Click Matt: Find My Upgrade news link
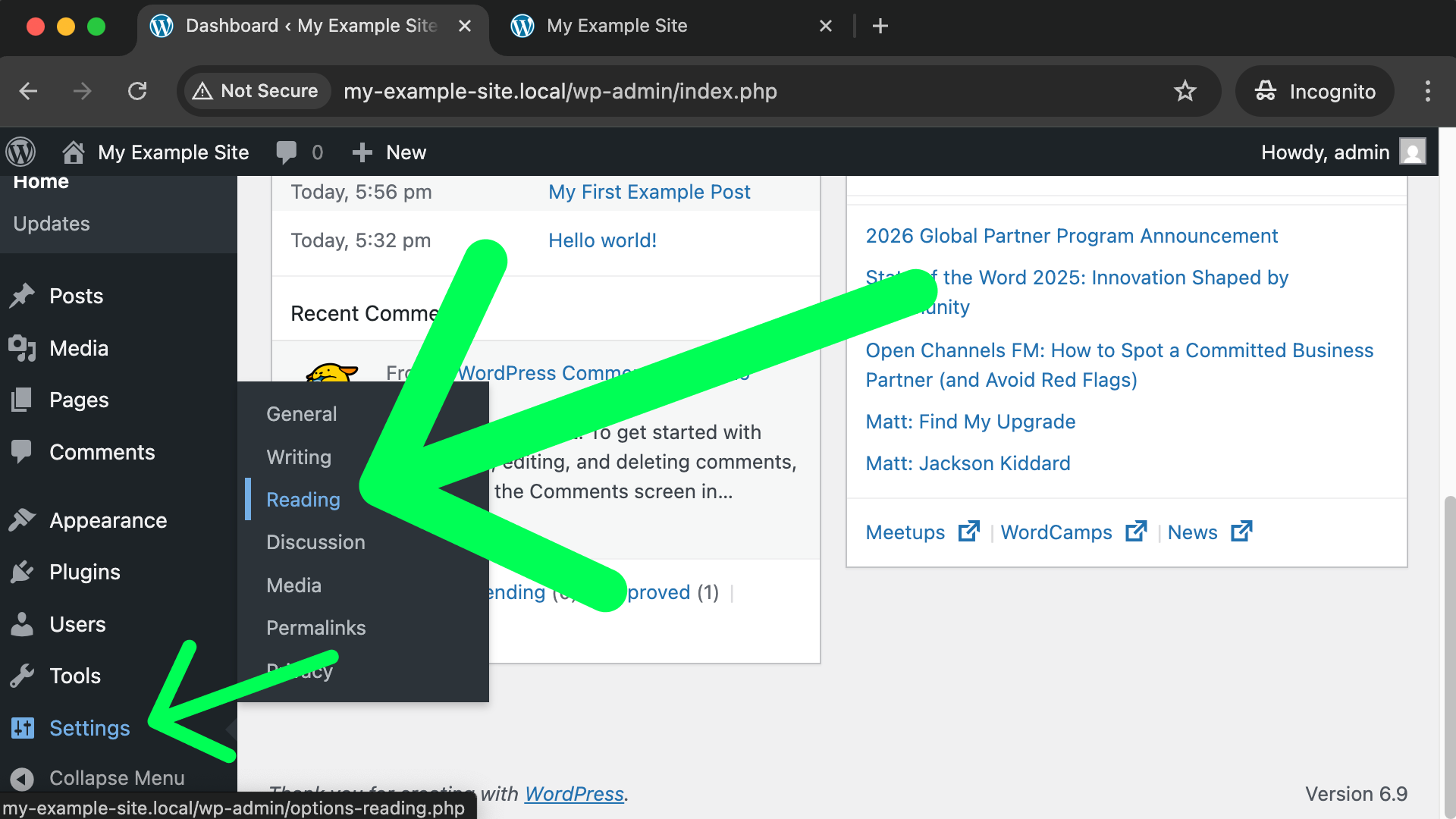Viewport: 1456px width, 819px height. [x=970, y=422]
